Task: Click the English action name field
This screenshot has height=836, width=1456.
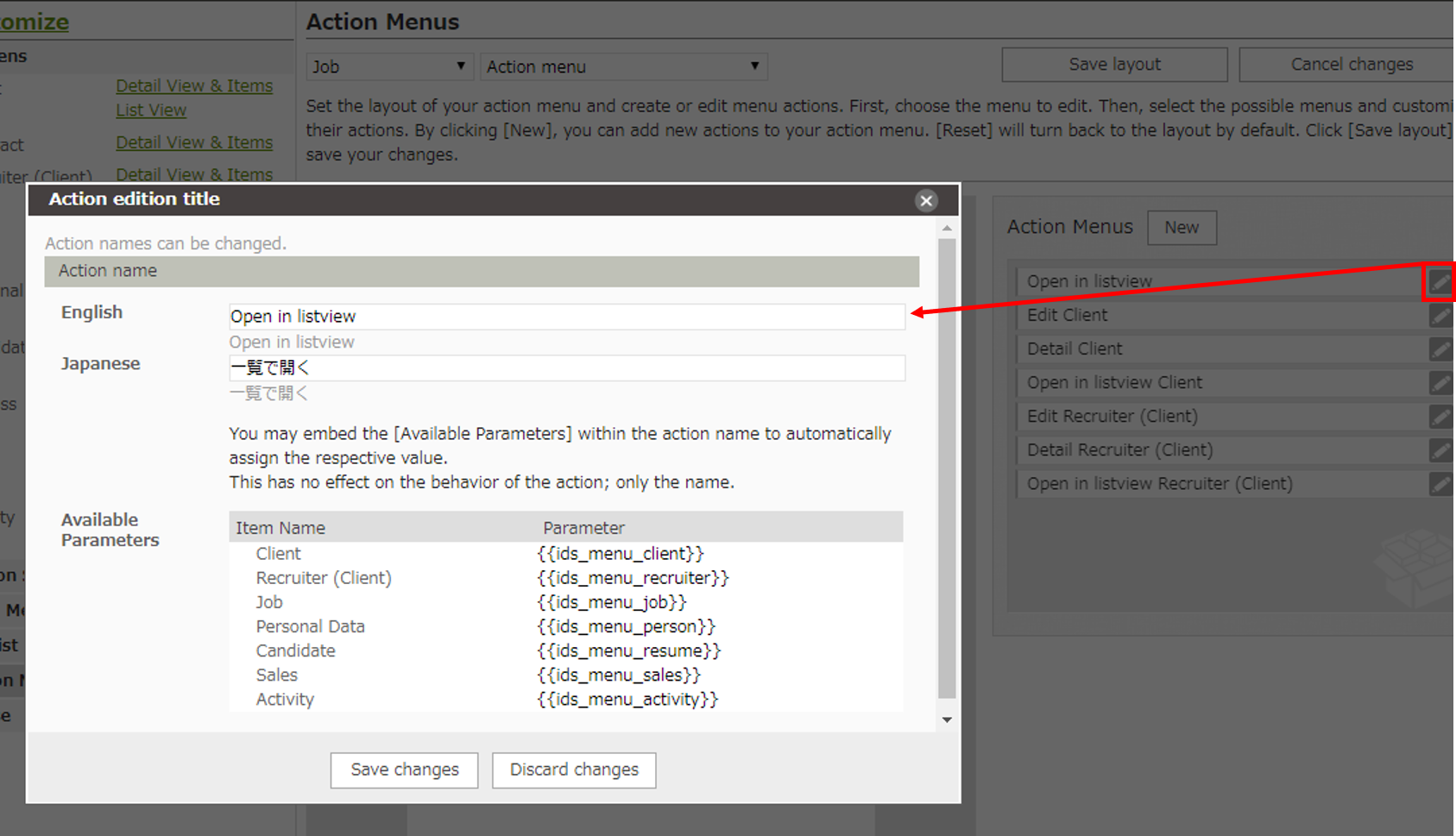Action: [x=566, y=317]
